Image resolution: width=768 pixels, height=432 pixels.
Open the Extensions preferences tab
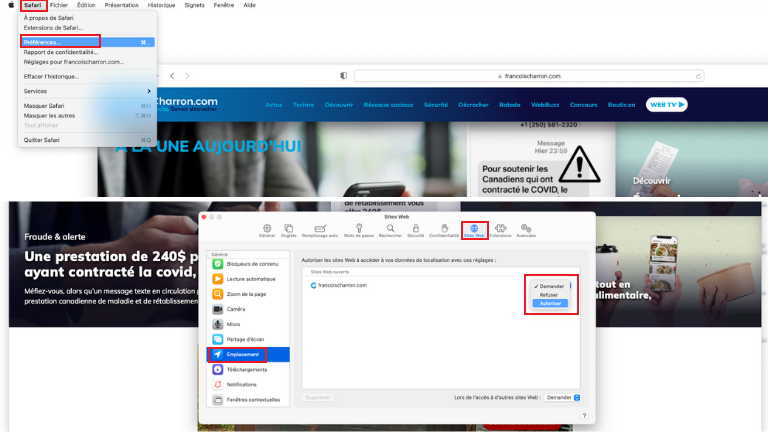501,231
